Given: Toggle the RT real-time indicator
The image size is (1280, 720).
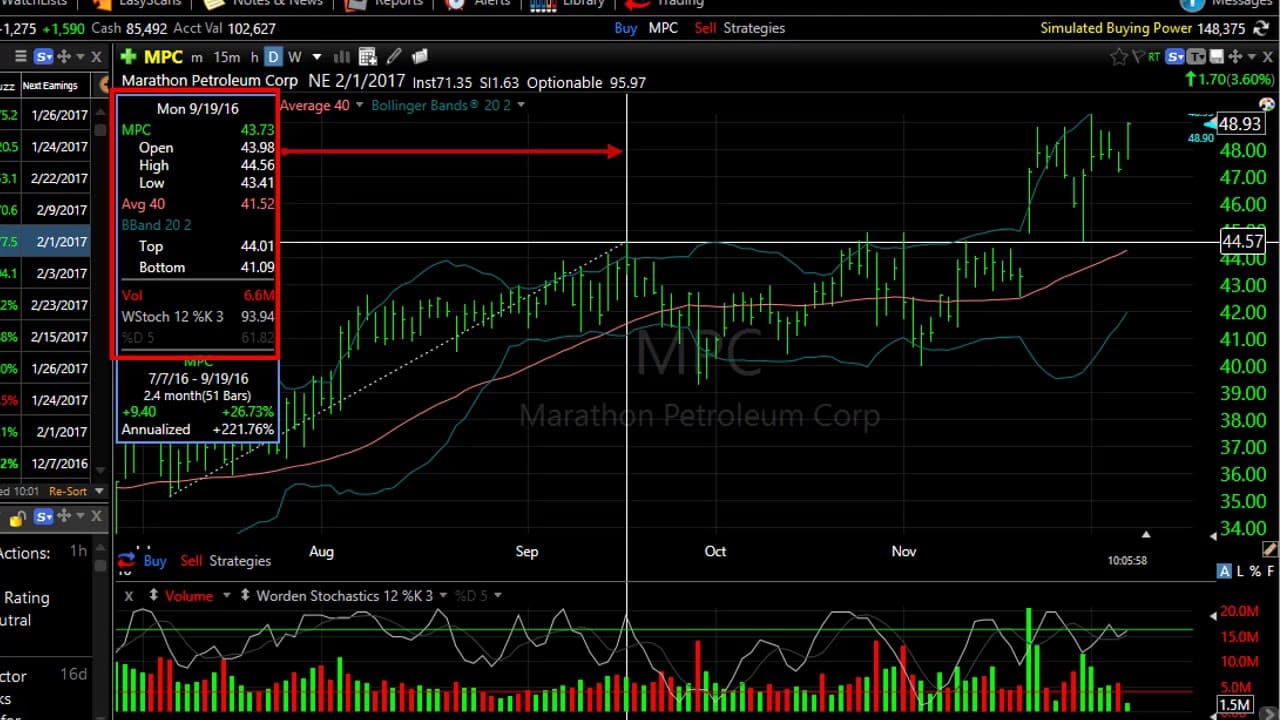Looking at the screenshot, I should (x=1156, y=57).
